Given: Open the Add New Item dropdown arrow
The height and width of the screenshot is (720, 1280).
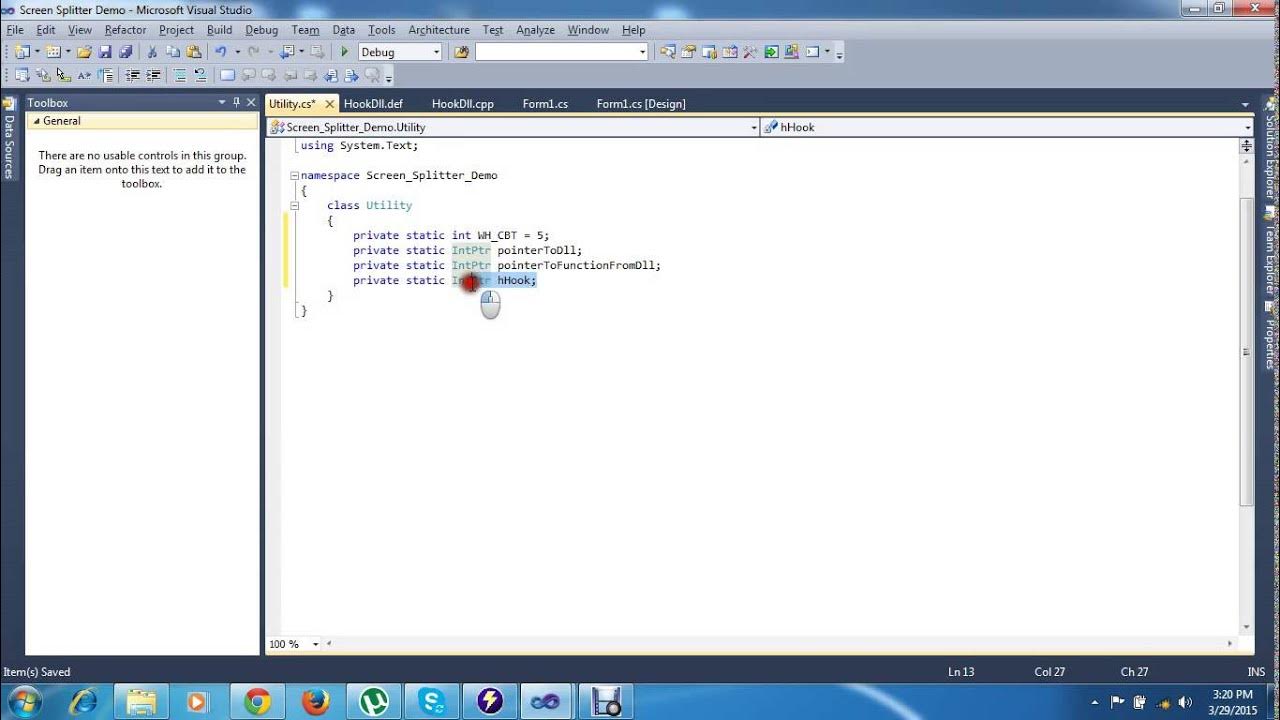Looking at the screenshot, I should point(68,52).
